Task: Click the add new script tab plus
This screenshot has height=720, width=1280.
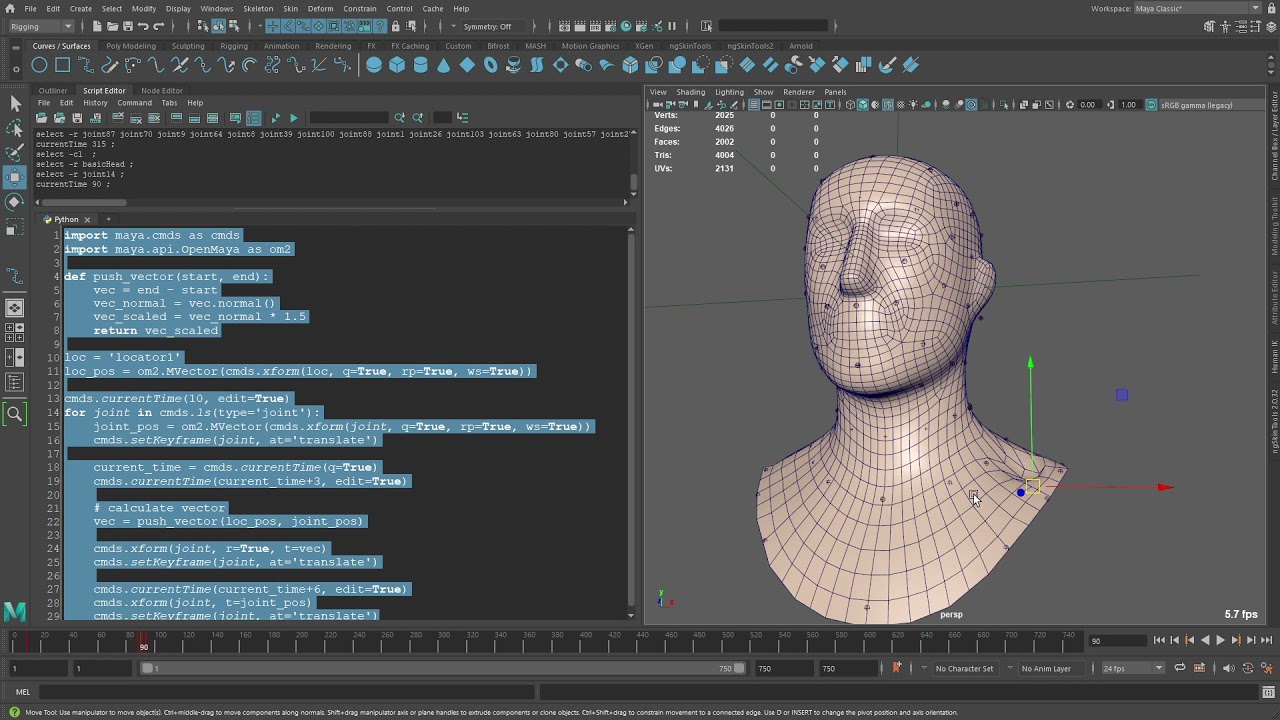Action: tap(108, 219)
